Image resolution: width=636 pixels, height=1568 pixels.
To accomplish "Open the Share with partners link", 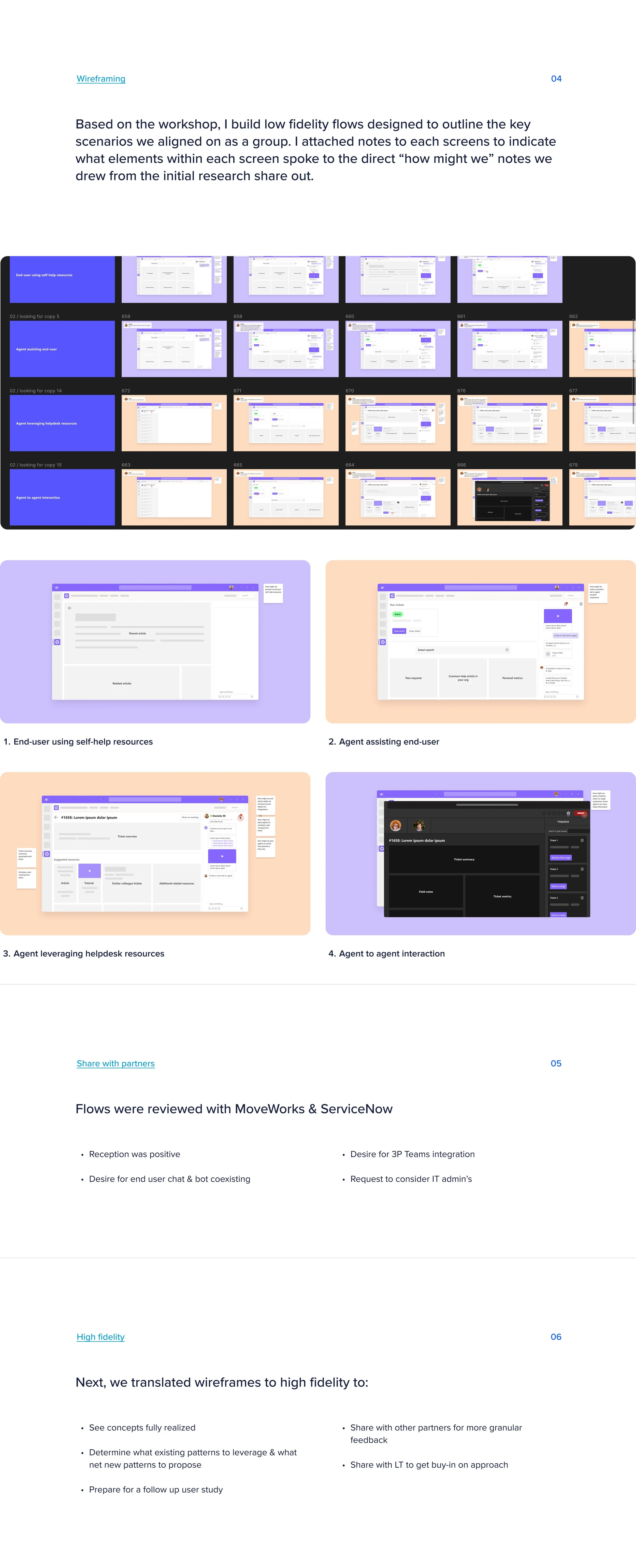I will 116,1063.
